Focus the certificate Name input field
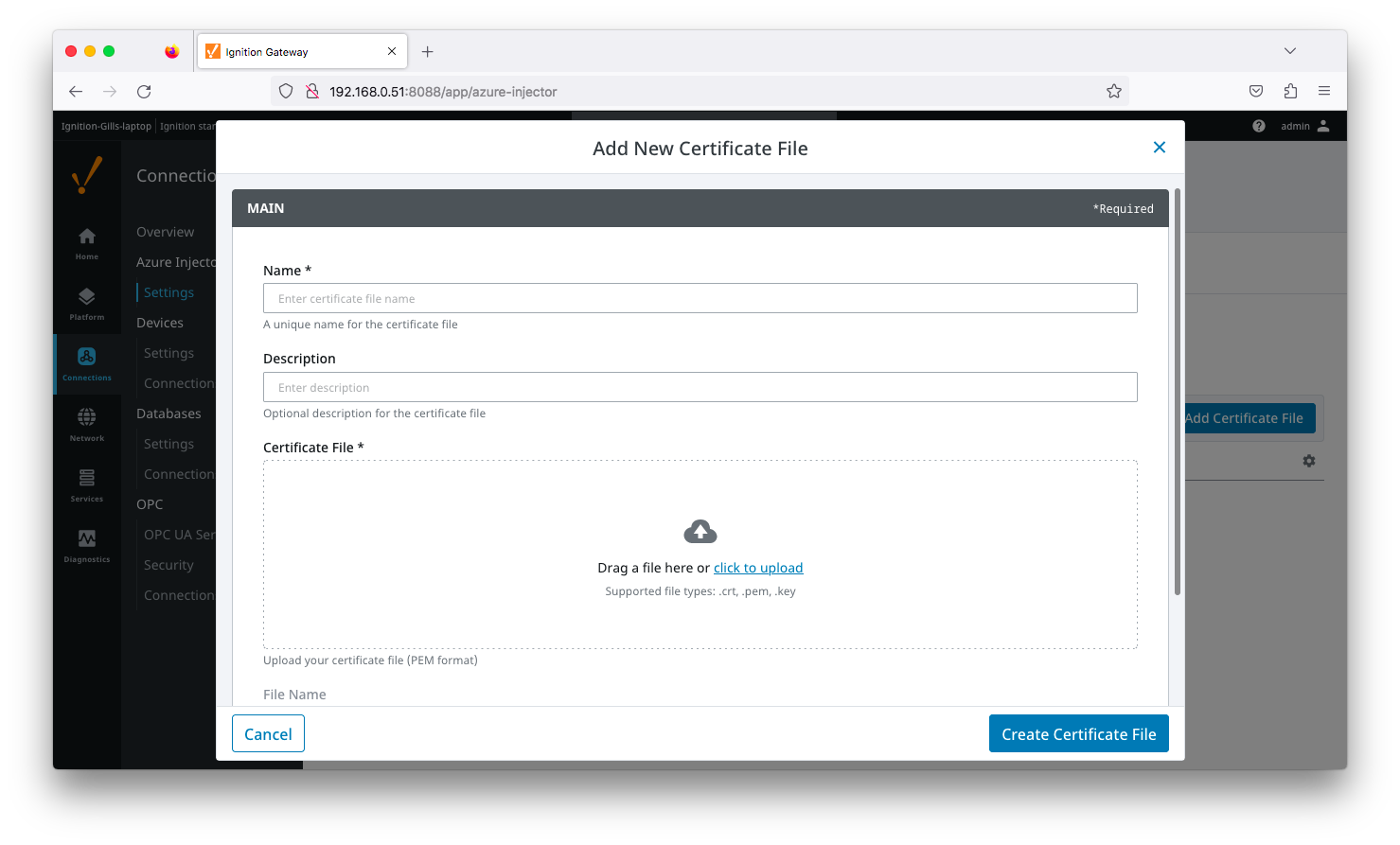Screen dimensions: 1400x845 pos(700,299)
